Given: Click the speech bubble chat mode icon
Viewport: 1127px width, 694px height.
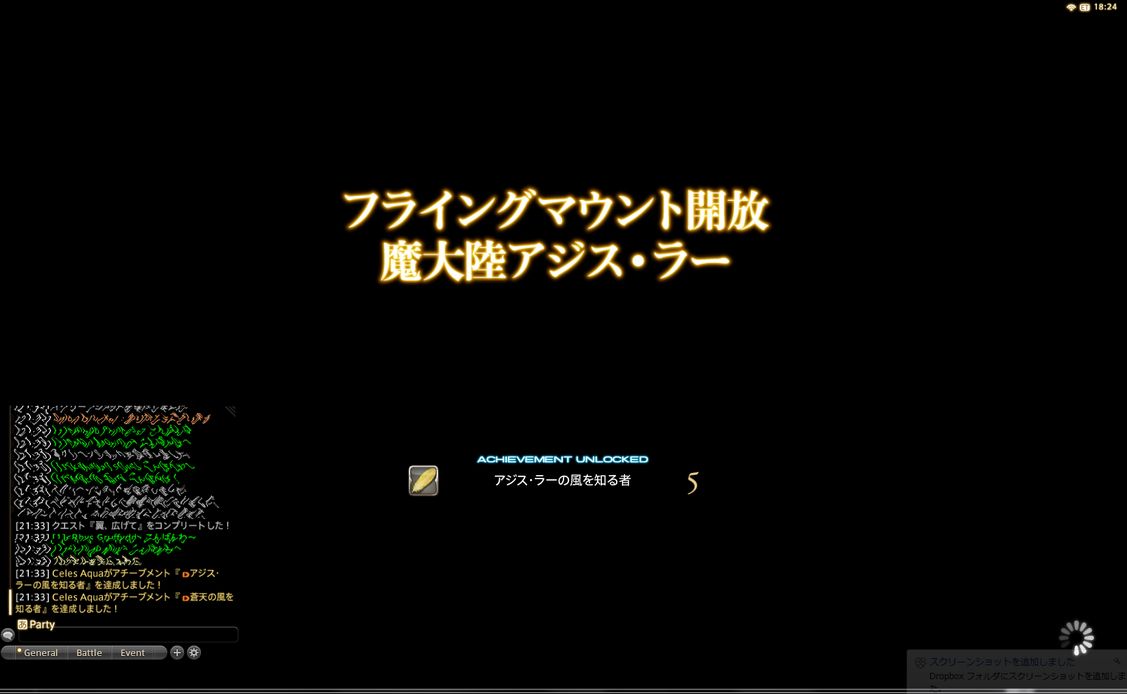Looking at the screenshot, I should pyautogui.click(x=8, y=635).
